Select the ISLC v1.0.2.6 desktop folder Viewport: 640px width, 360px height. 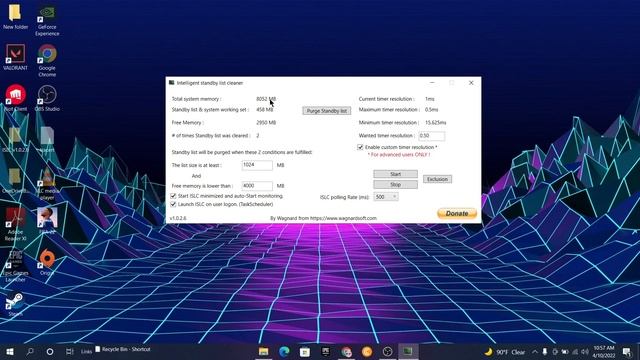16,139
